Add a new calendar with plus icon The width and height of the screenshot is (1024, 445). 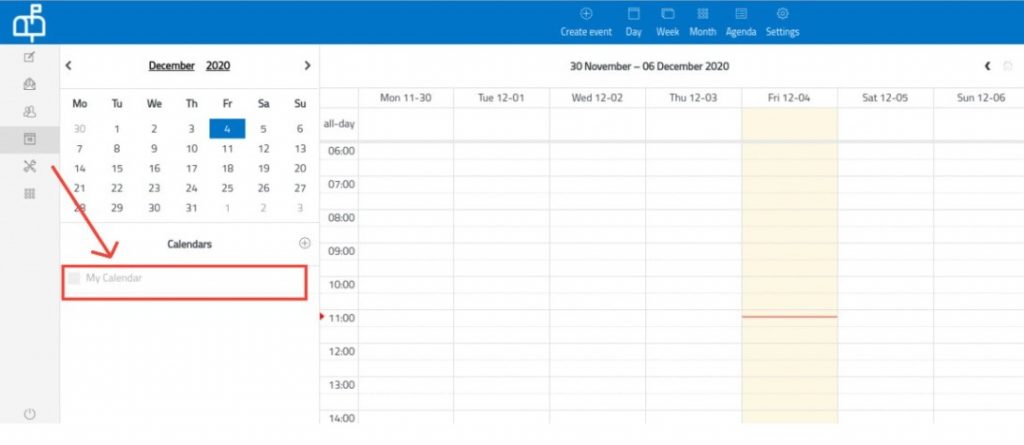point(305,243)
